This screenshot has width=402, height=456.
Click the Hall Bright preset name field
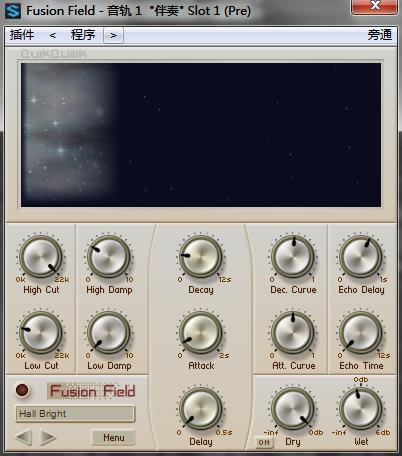click(75, 414)
